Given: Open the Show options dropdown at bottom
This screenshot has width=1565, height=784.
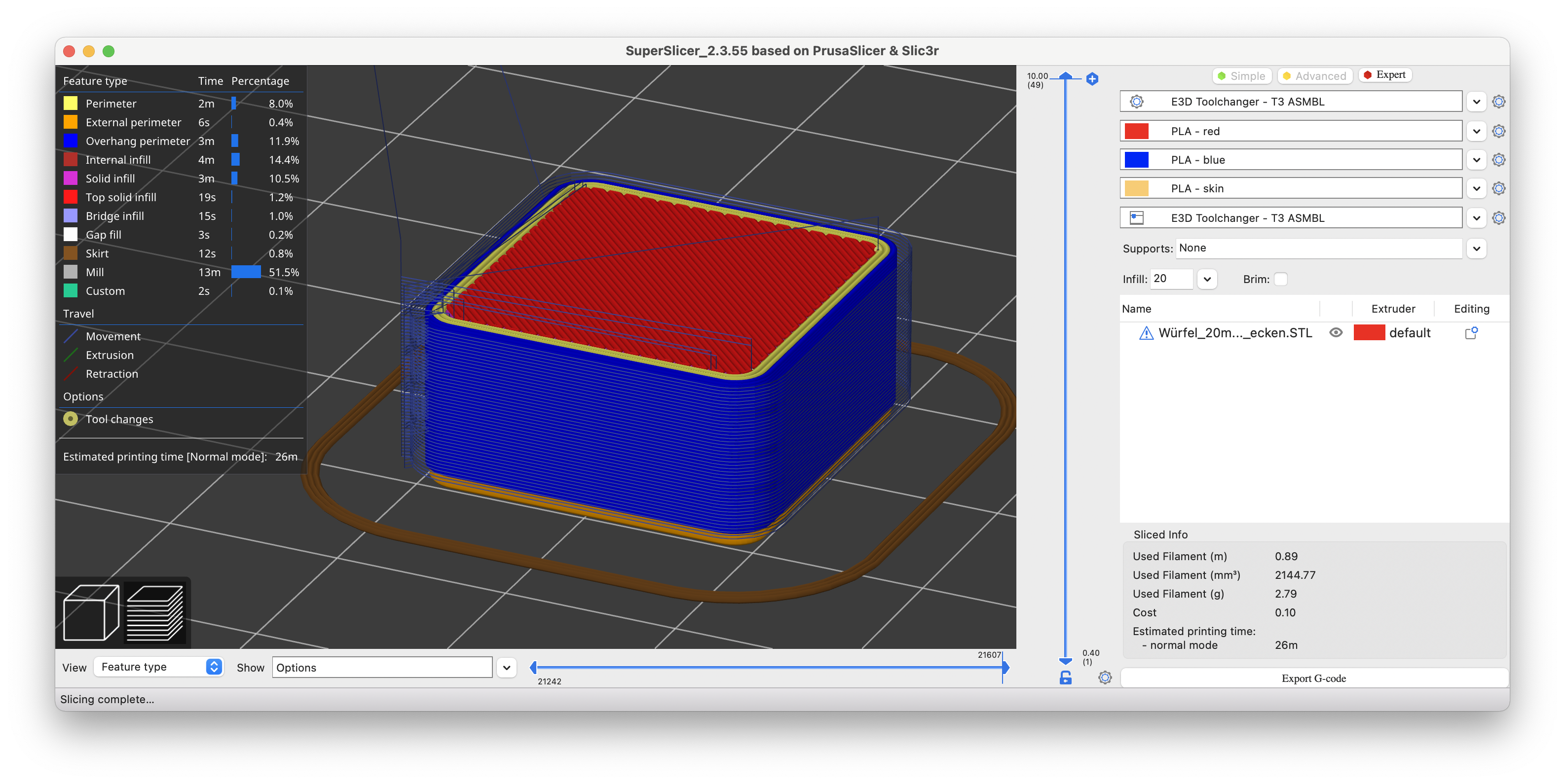Looking at the screenshot, I should tap(506, 668).
